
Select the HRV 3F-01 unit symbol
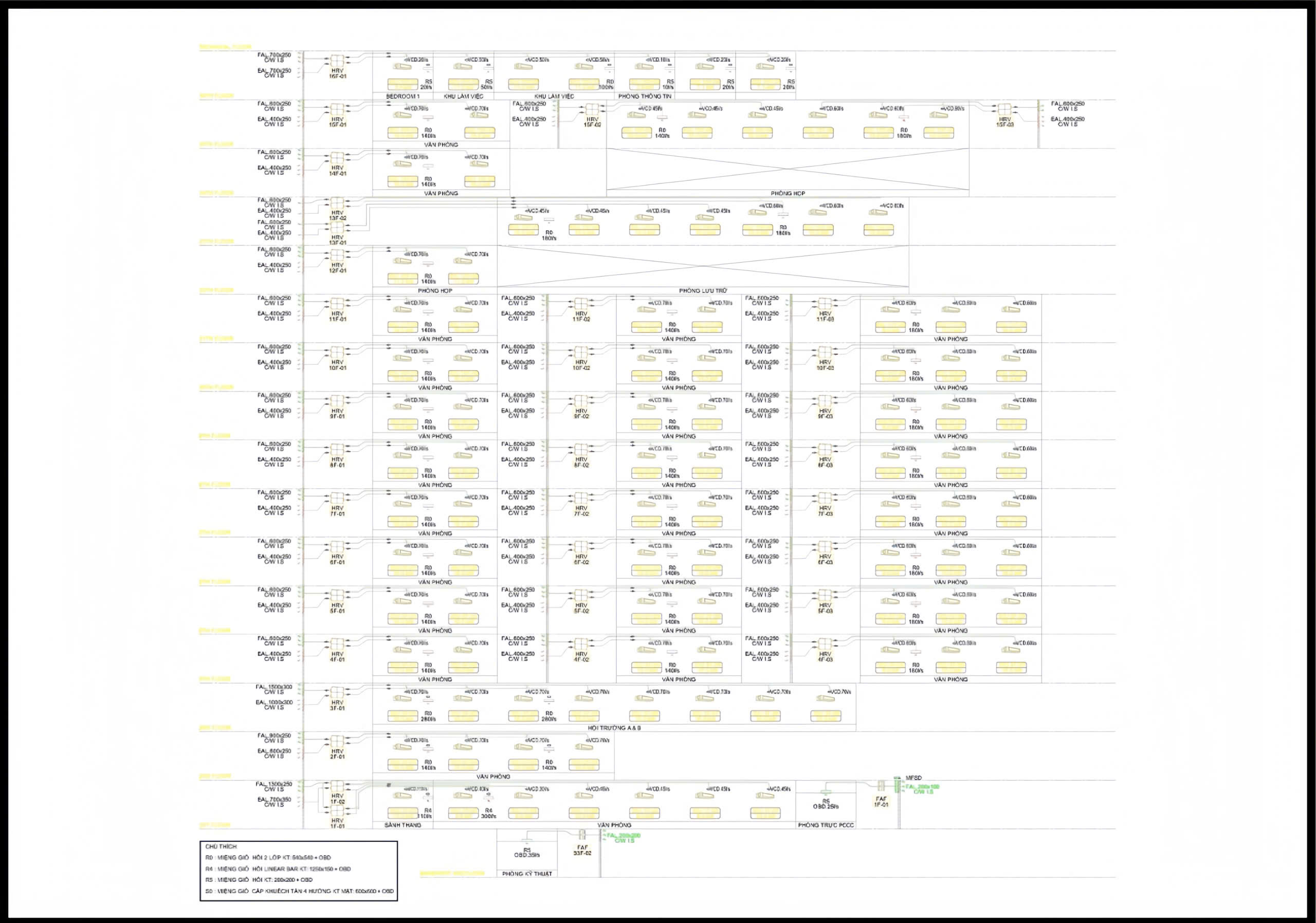pyautogui.click(x=337, y=692)
